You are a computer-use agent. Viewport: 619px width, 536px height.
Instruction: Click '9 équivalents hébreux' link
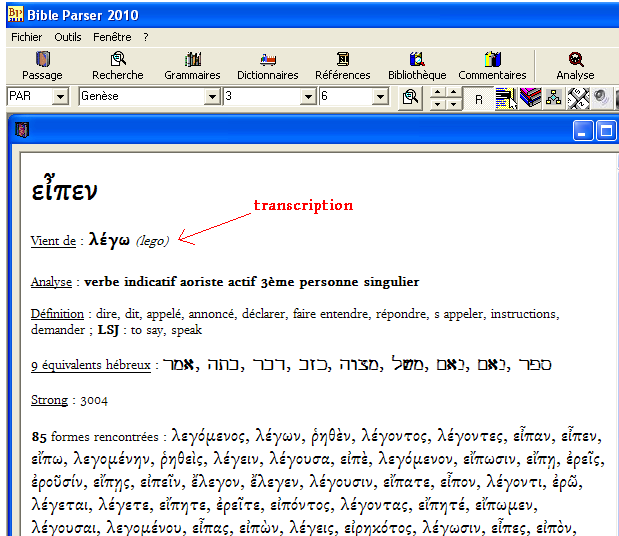tap(91, 365)
